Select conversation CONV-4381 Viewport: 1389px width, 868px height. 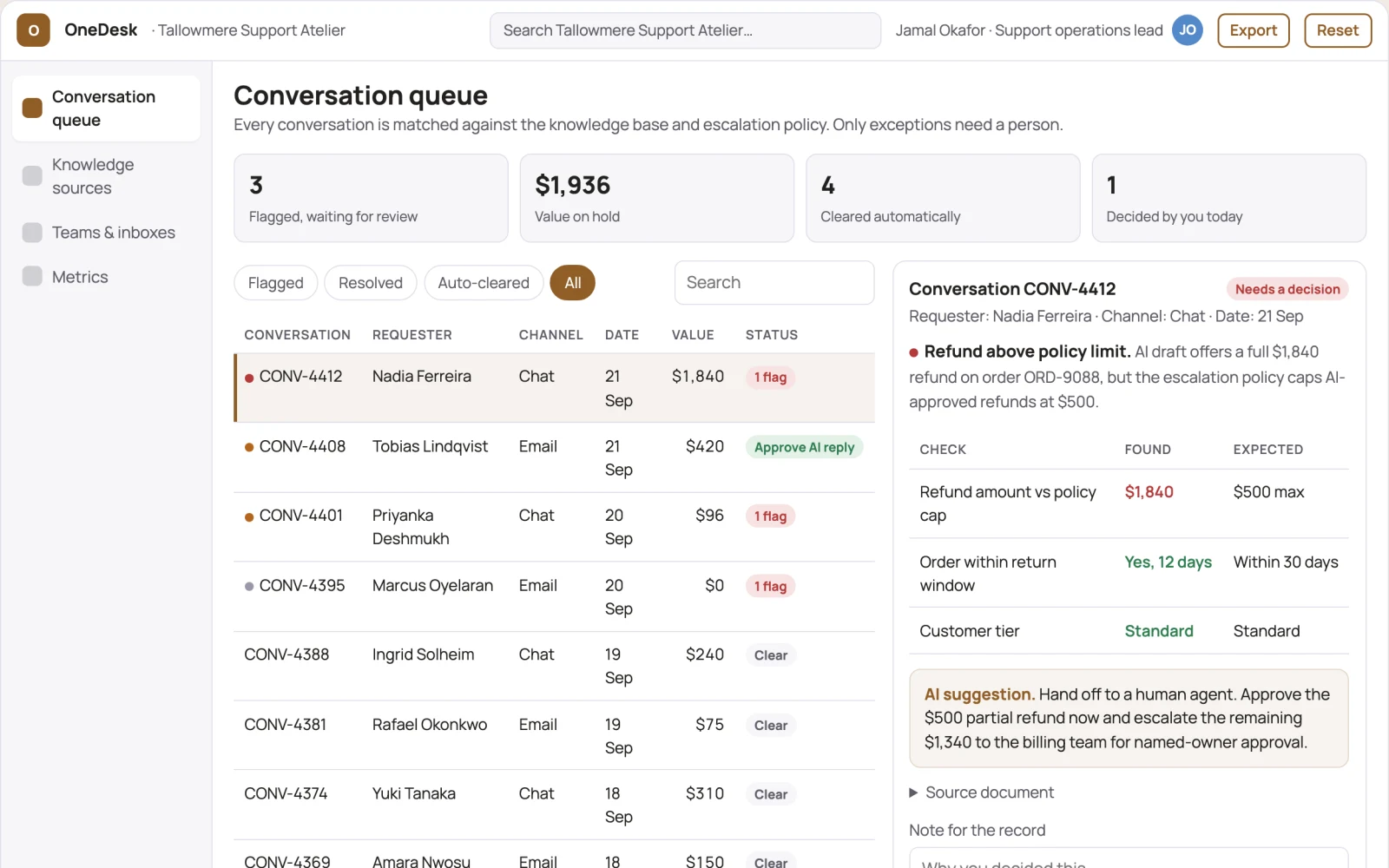pos(555,735)
